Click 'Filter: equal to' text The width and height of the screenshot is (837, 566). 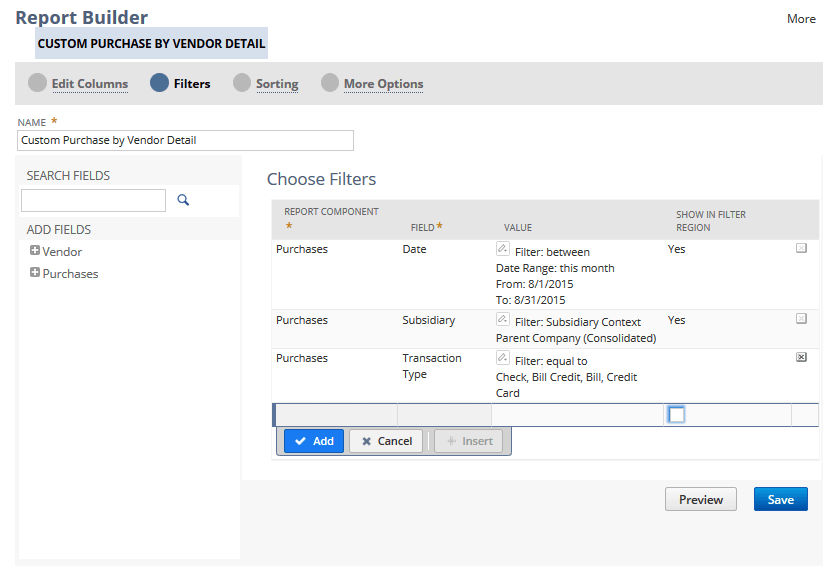point(551,361)
